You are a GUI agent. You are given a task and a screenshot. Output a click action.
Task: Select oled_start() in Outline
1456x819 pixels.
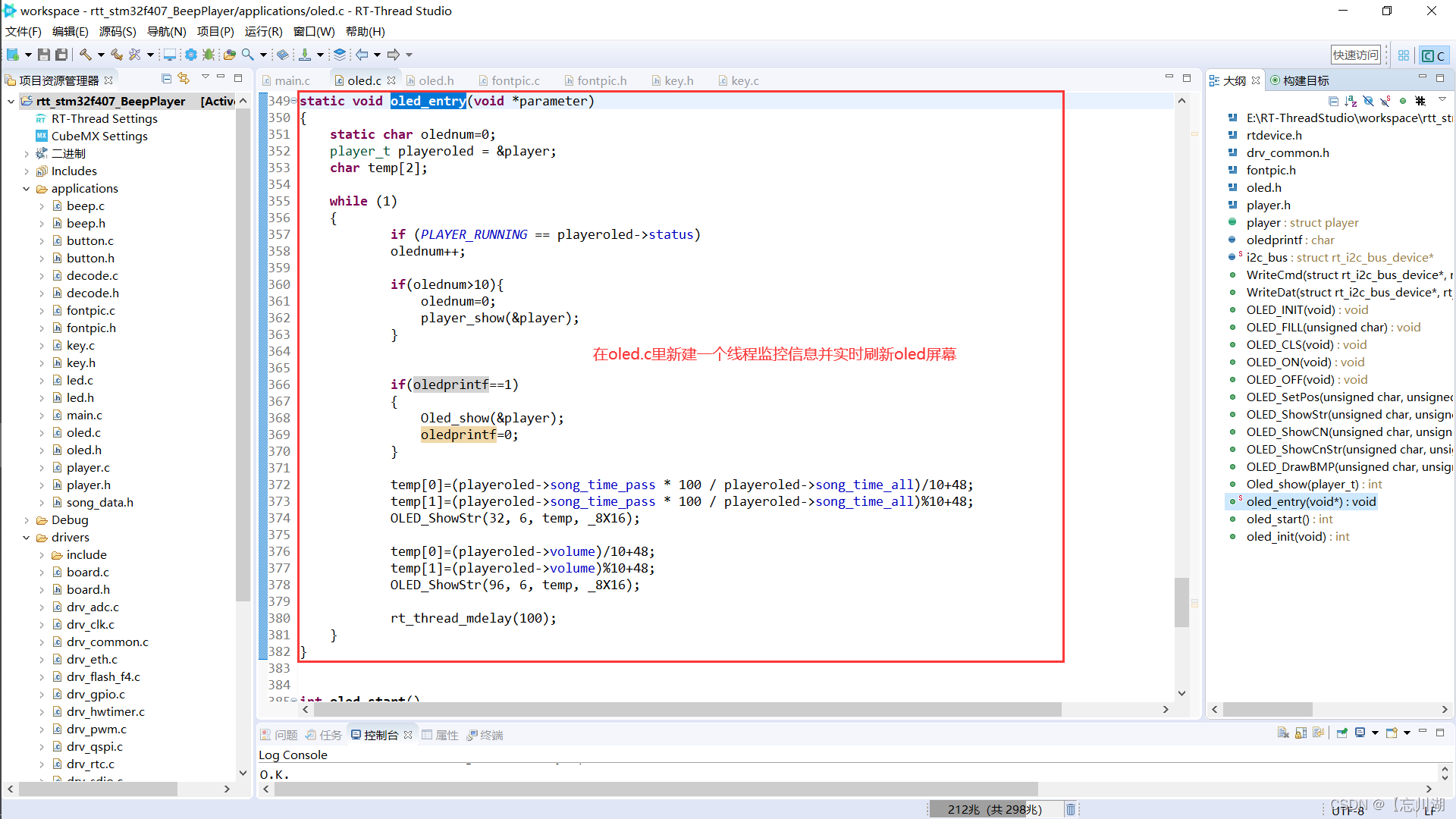(1289, 519)
